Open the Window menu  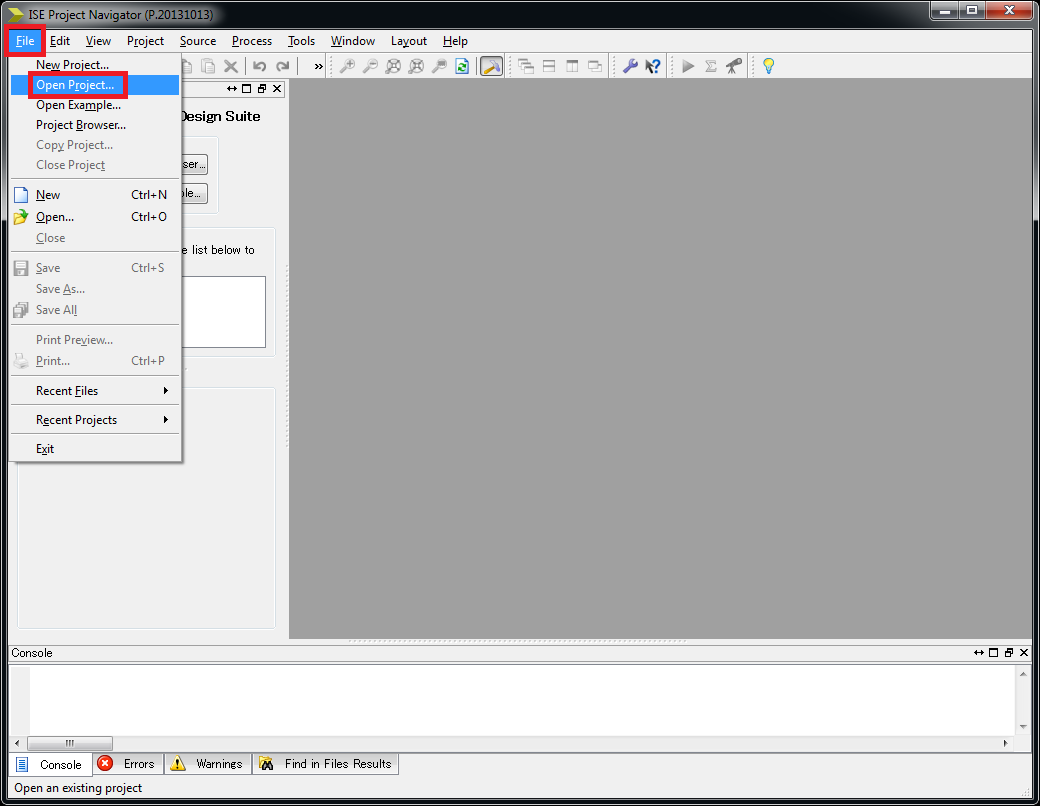tap(353, 41)
